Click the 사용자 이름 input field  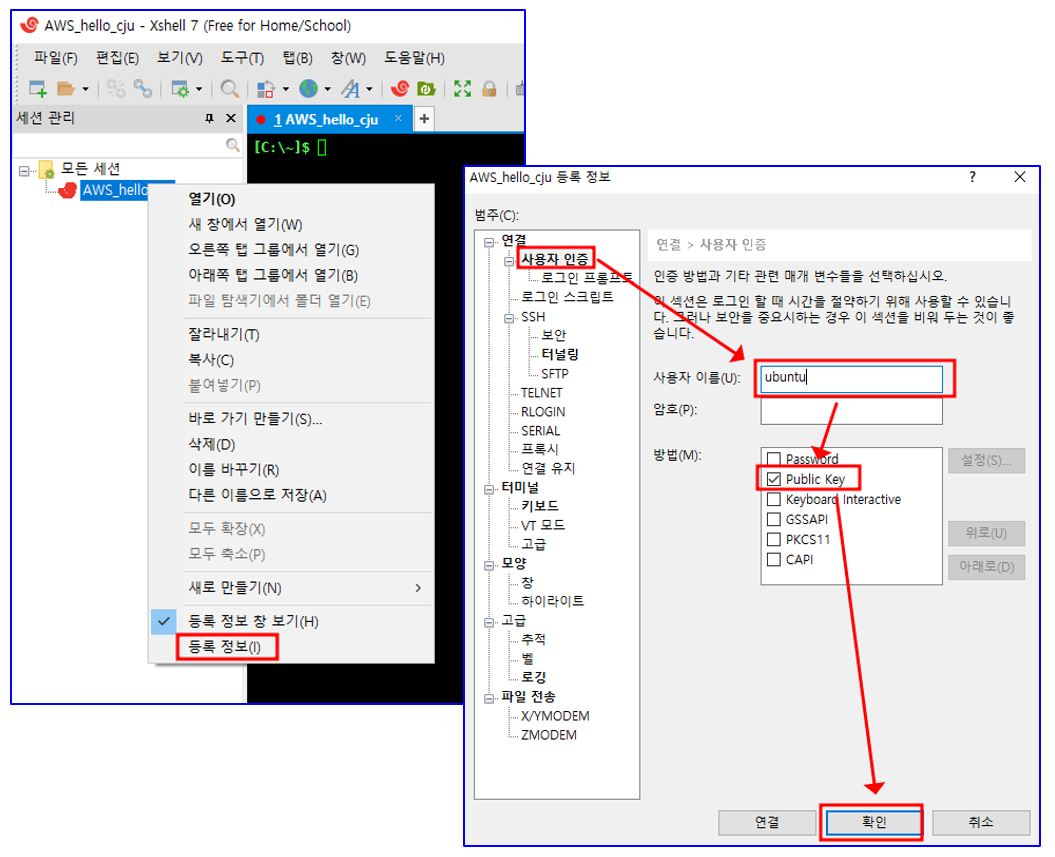[851, 378]
